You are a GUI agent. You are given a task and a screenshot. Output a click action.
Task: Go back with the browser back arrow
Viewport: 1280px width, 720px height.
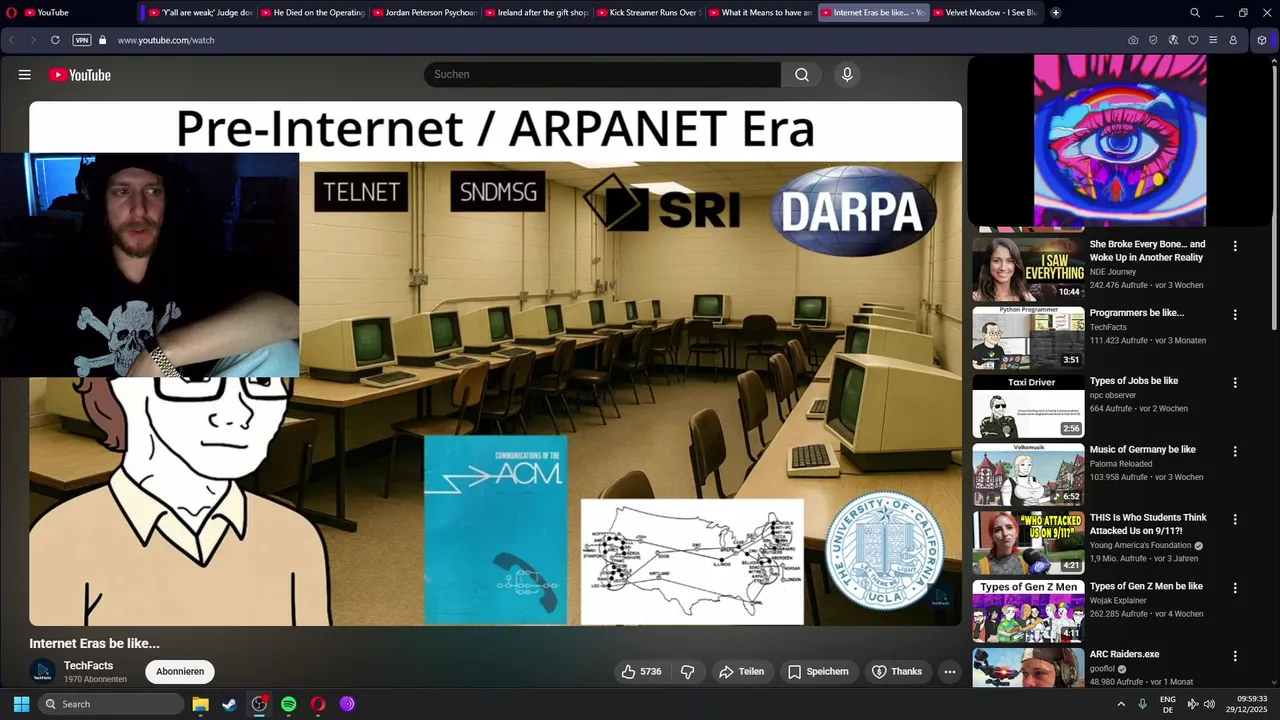click(x=12, y=40)
